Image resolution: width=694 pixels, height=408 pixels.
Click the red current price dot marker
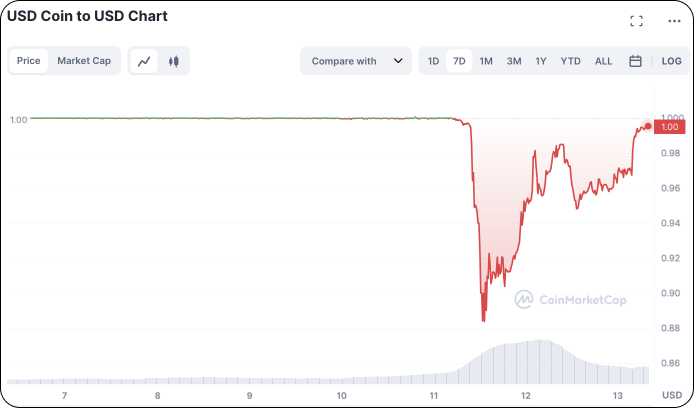pos(648,127)
